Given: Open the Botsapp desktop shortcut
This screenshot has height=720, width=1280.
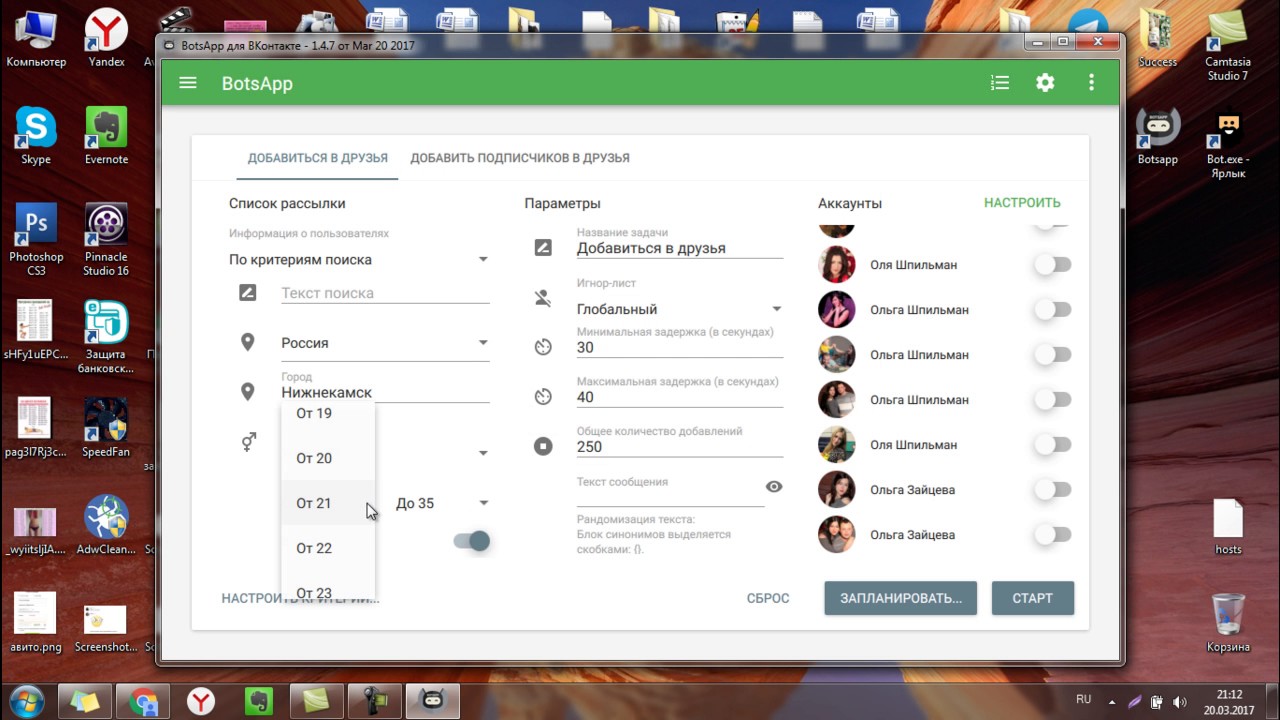Looking at the screenshot, I should pos(1158,137).
